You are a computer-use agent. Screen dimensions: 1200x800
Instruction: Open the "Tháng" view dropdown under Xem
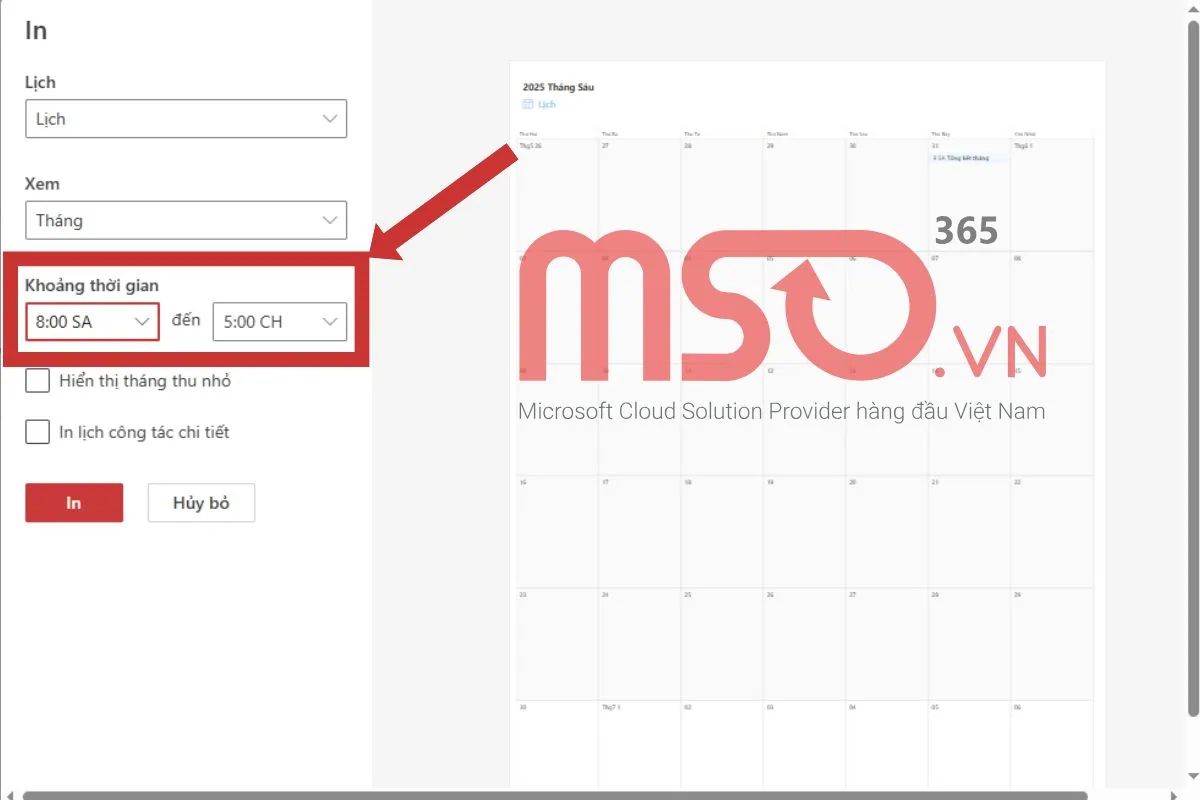[x=185, y=220]
